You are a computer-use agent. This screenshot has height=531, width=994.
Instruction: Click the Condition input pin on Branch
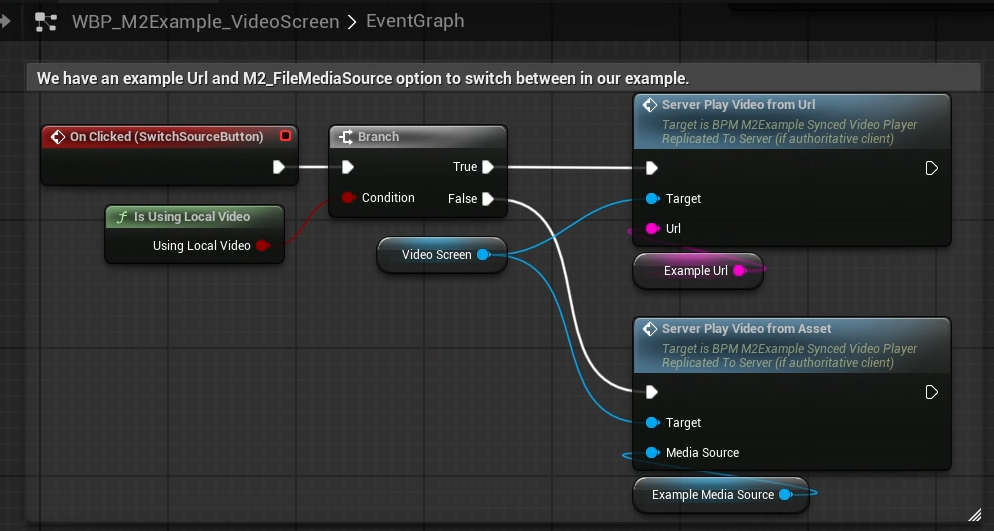click(x=347, y=198)
